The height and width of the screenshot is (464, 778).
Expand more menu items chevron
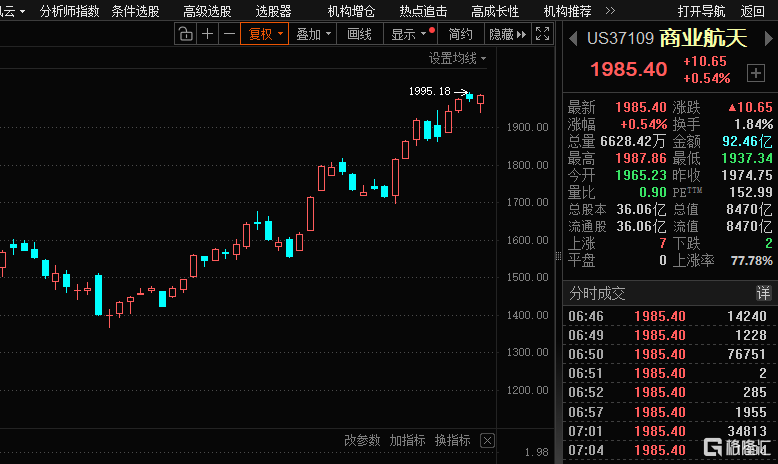point(610,10)
